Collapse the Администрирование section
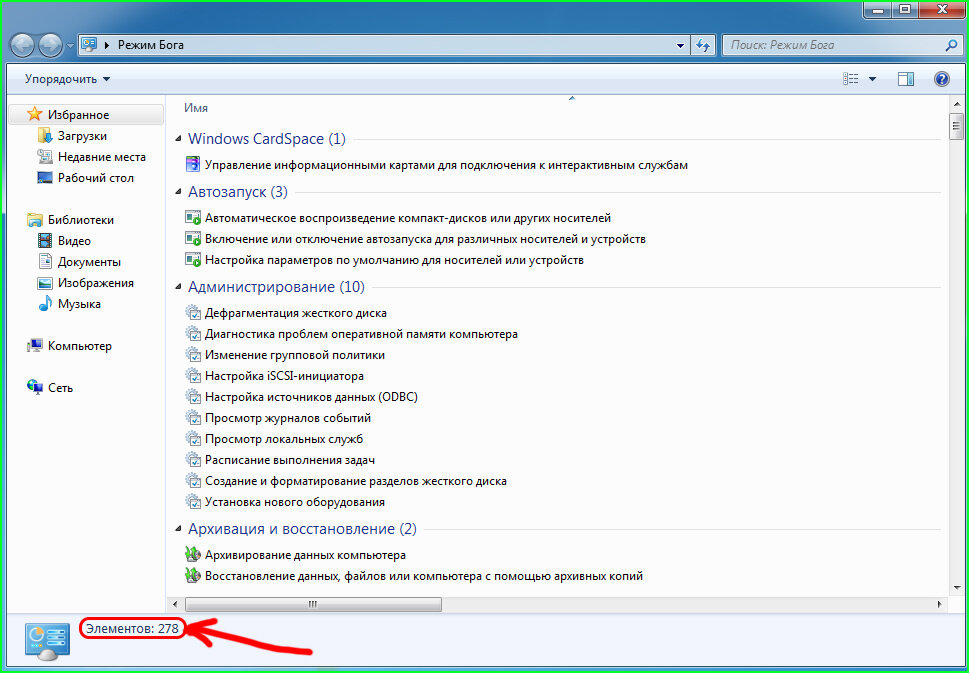Image resolution: width=969 pixels, height=673 pixels. 179,287
